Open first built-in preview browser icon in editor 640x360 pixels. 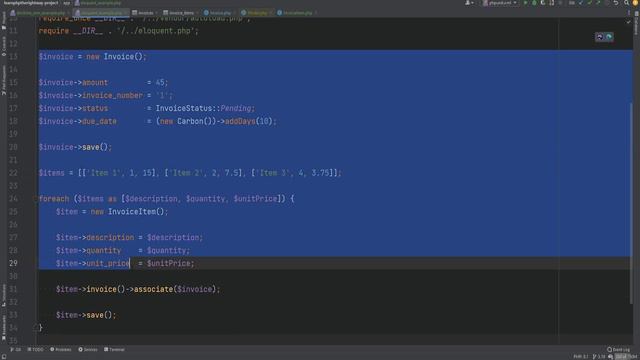(x=600, y=37)
